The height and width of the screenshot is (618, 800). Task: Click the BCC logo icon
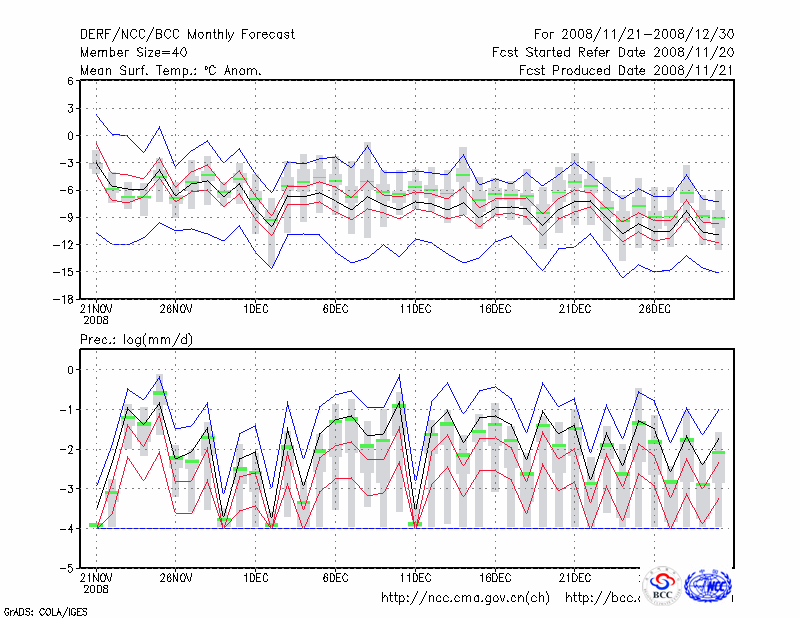click(x=662, y=586)
